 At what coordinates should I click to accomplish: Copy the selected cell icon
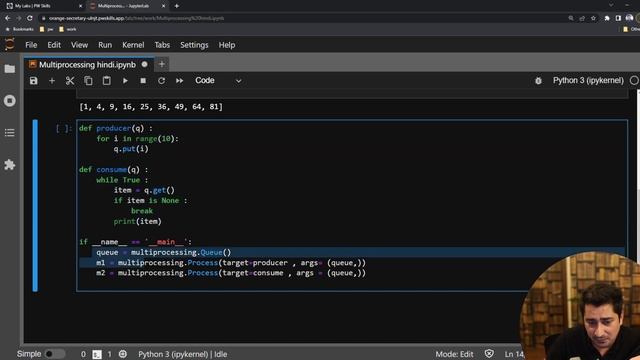pyautogui.click(x=88, y=80)
